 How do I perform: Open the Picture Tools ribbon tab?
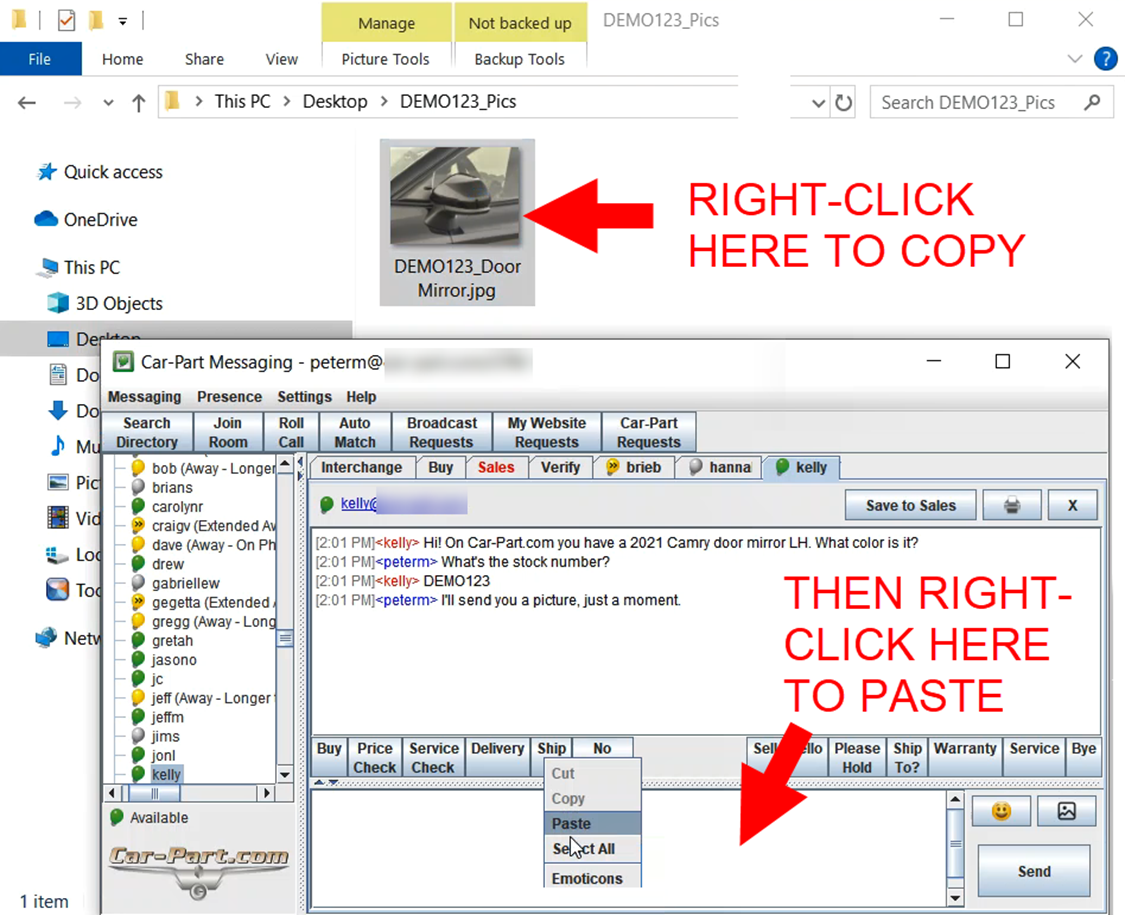click(x=385, y=59)
